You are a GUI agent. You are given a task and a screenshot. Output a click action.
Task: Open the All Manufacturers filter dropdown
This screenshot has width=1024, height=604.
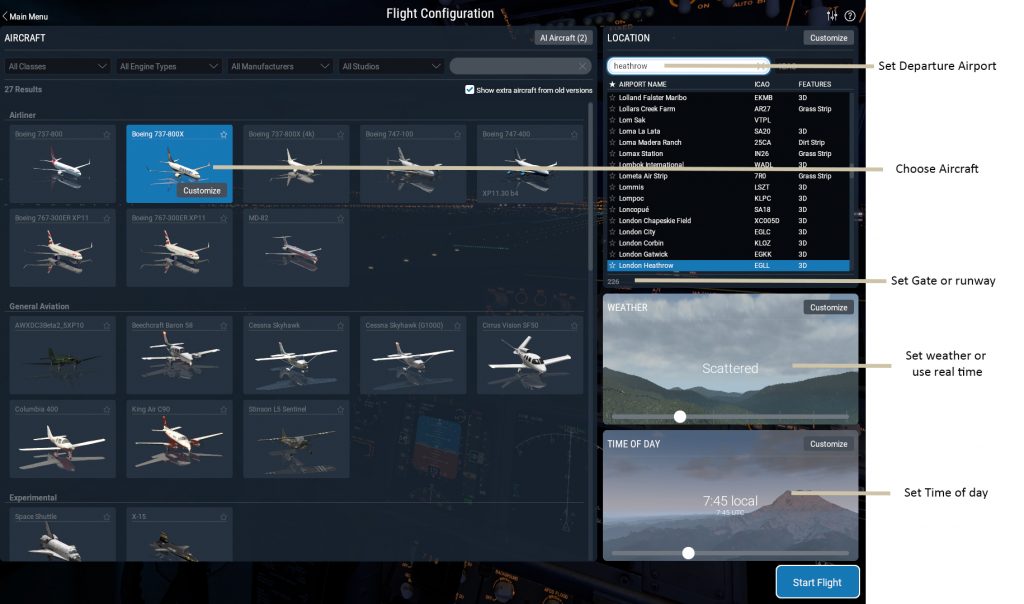[279, 66]
